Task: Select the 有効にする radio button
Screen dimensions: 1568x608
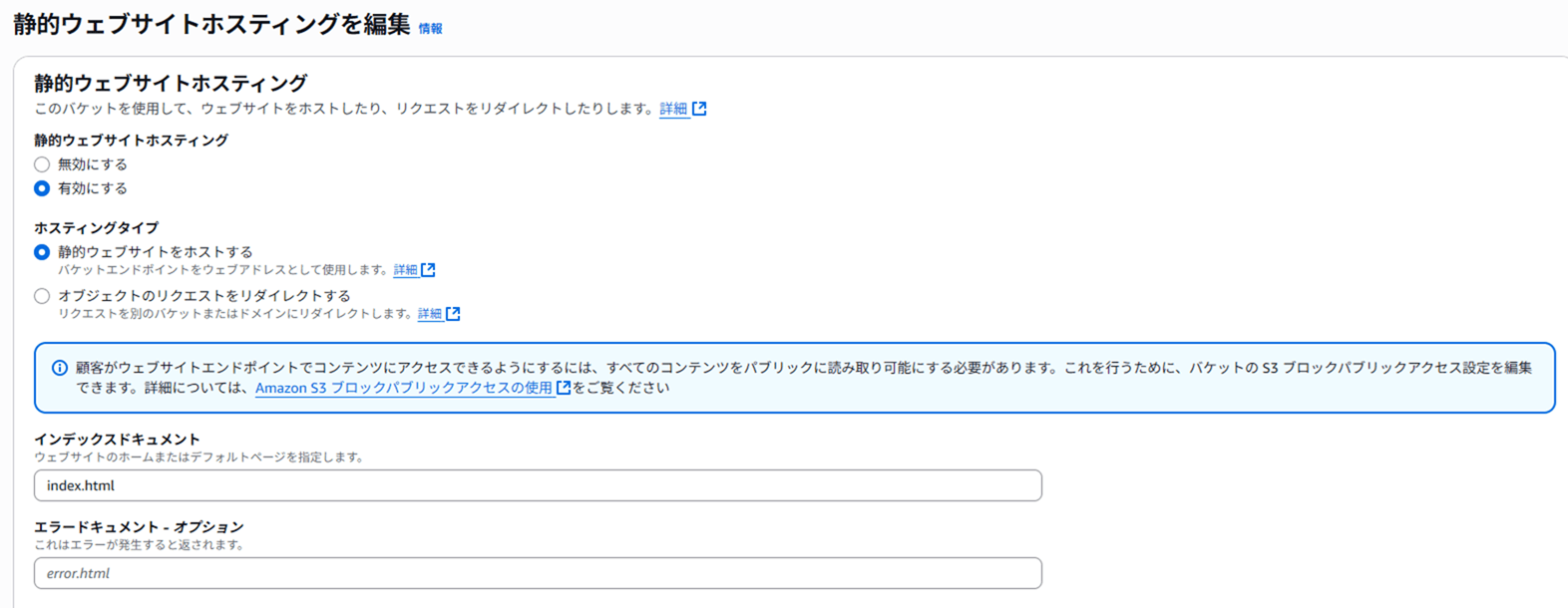Action: [x=42, y=188]
